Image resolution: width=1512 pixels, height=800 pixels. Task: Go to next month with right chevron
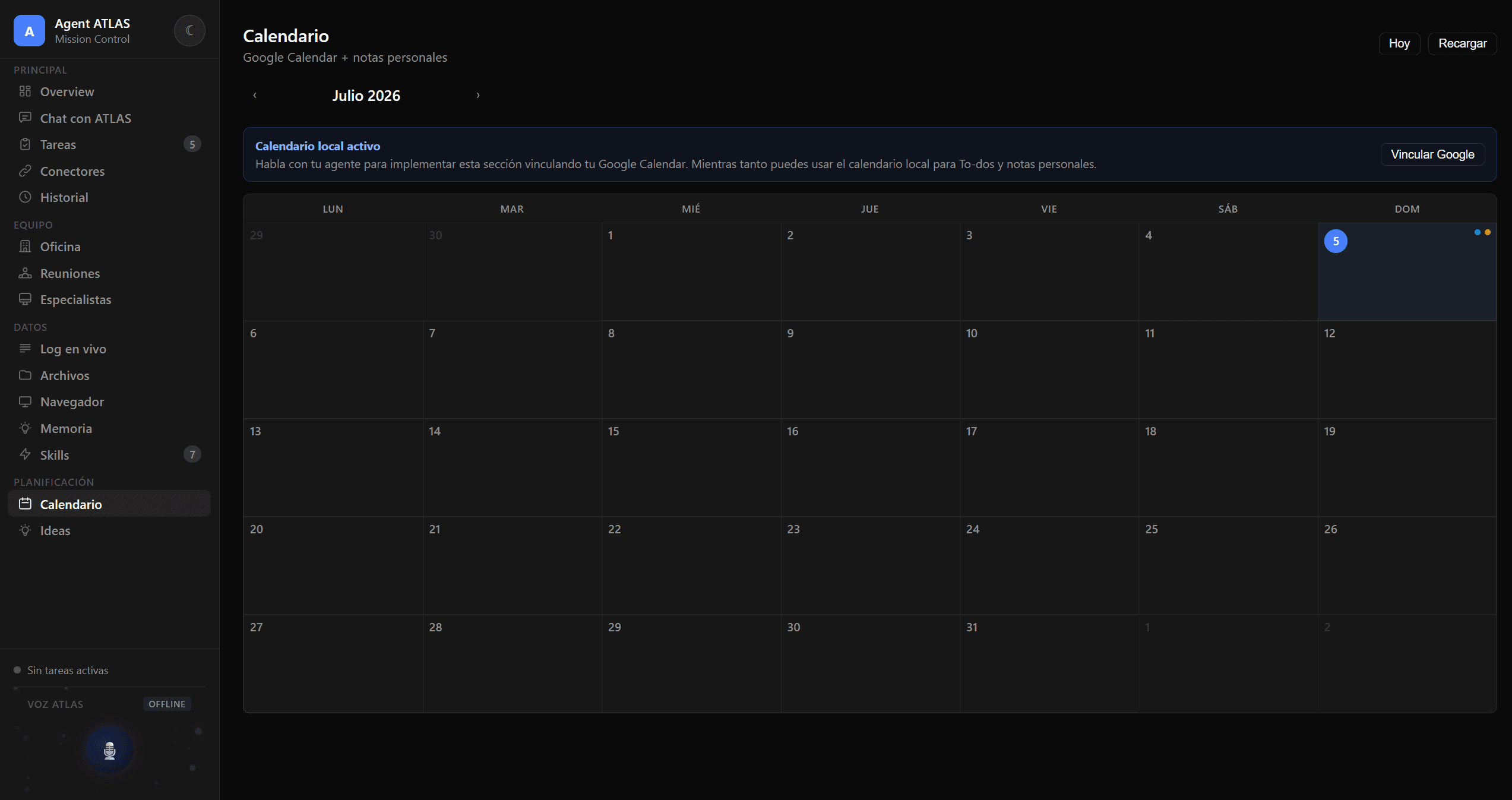[478, 95]
